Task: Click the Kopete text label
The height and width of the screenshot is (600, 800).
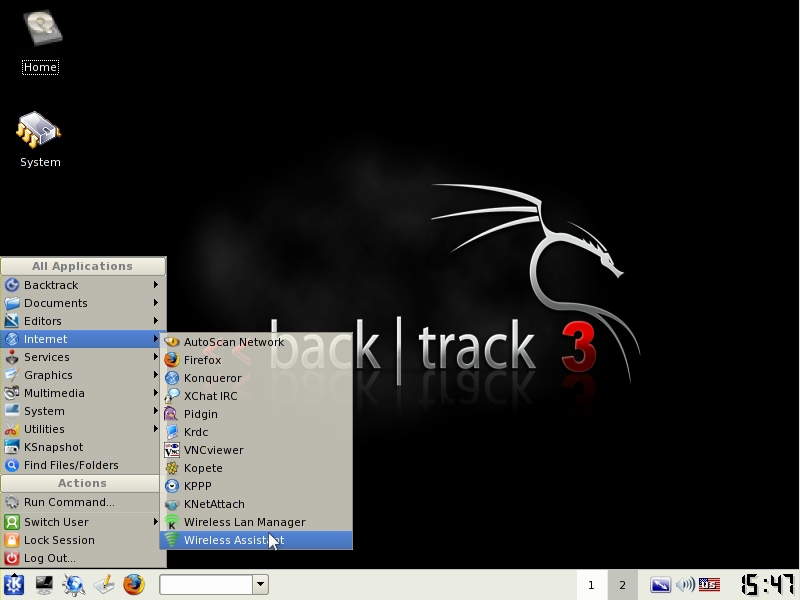Action: click(x=203, y=468)
